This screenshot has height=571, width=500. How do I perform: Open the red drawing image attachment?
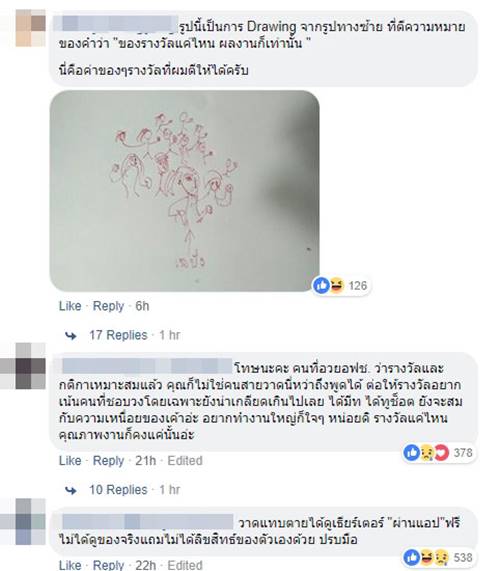point(185,191)
